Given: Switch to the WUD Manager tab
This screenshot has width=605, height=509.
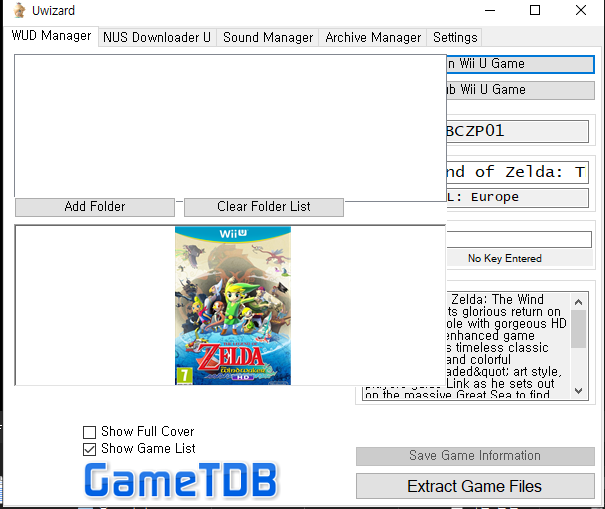Looking at the screenshot, I should tap(51, 36).
